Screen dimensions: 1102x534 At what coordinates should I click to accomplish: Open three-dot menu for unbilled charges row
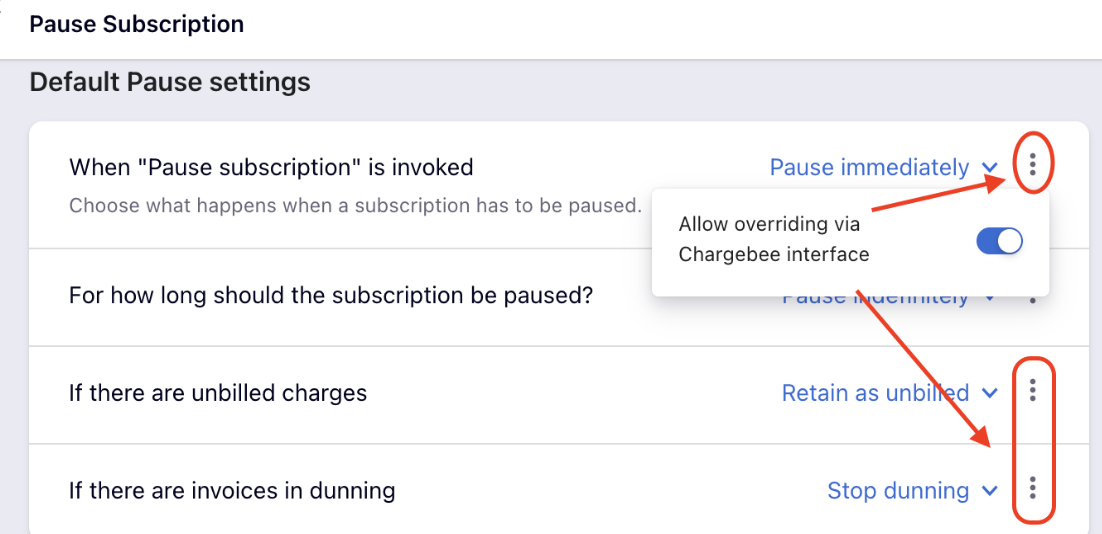click(x=1032, y=389)
